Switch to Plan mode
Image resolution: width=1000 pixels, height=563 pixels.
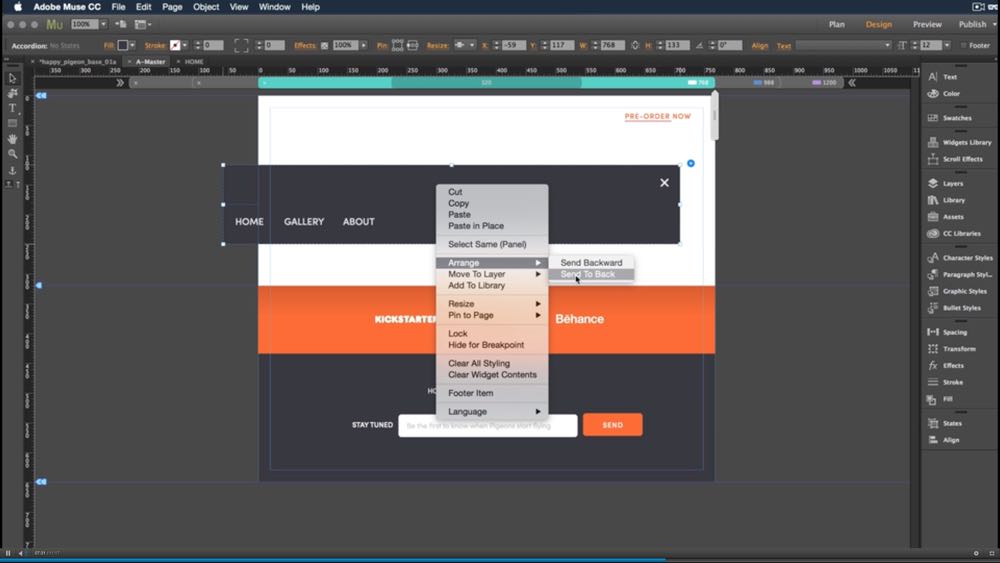pyautogui.click(x=836, y=24)
